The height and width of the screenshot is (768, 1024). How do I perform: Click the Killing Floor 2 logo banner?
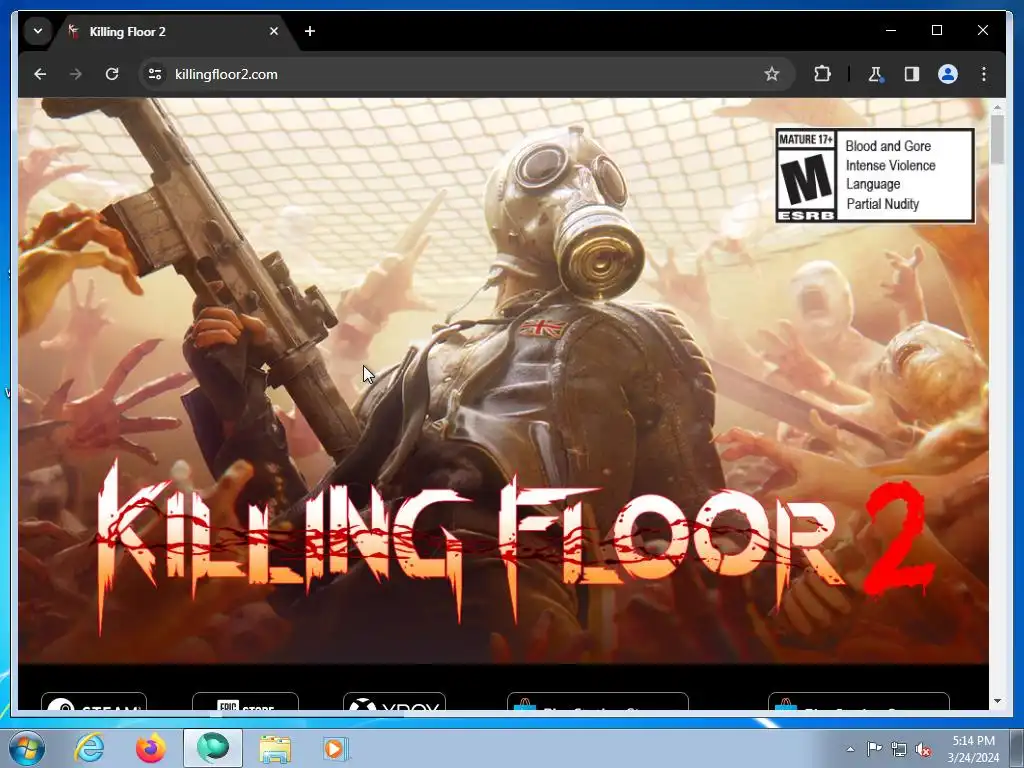516,545
